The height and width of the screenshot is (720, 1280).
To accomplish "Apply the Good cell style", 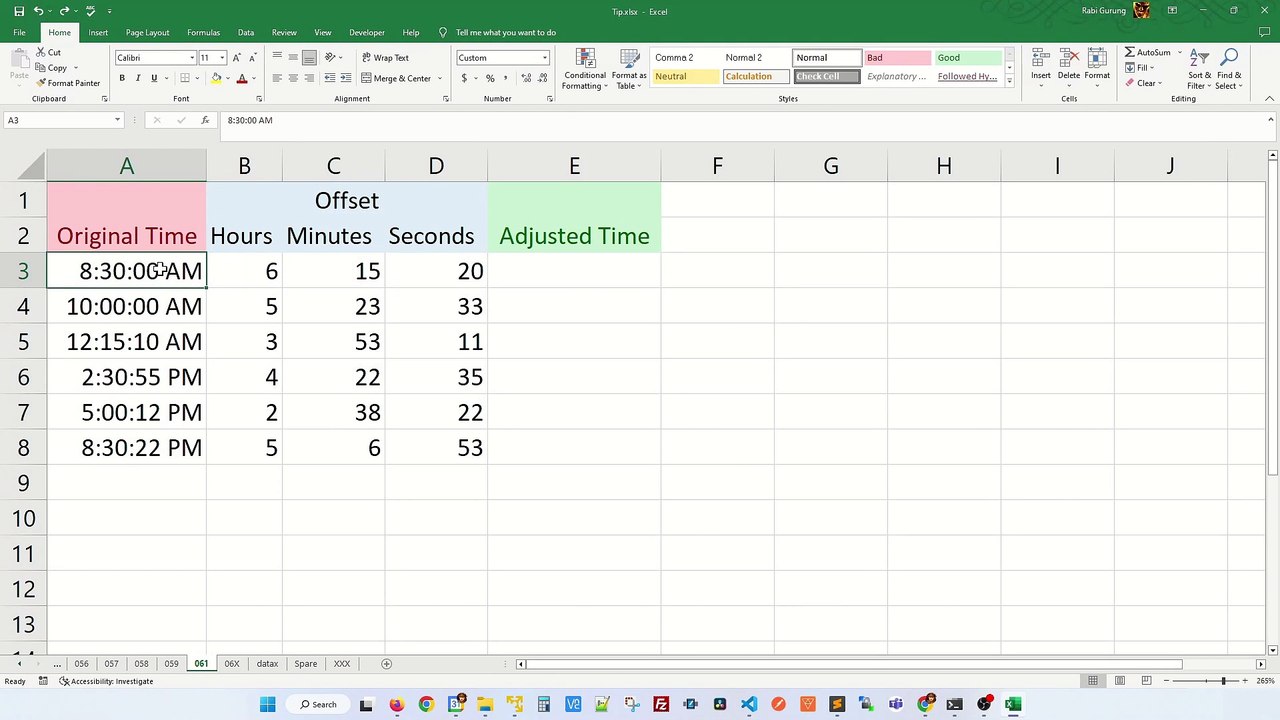I will tap(968, 58).
